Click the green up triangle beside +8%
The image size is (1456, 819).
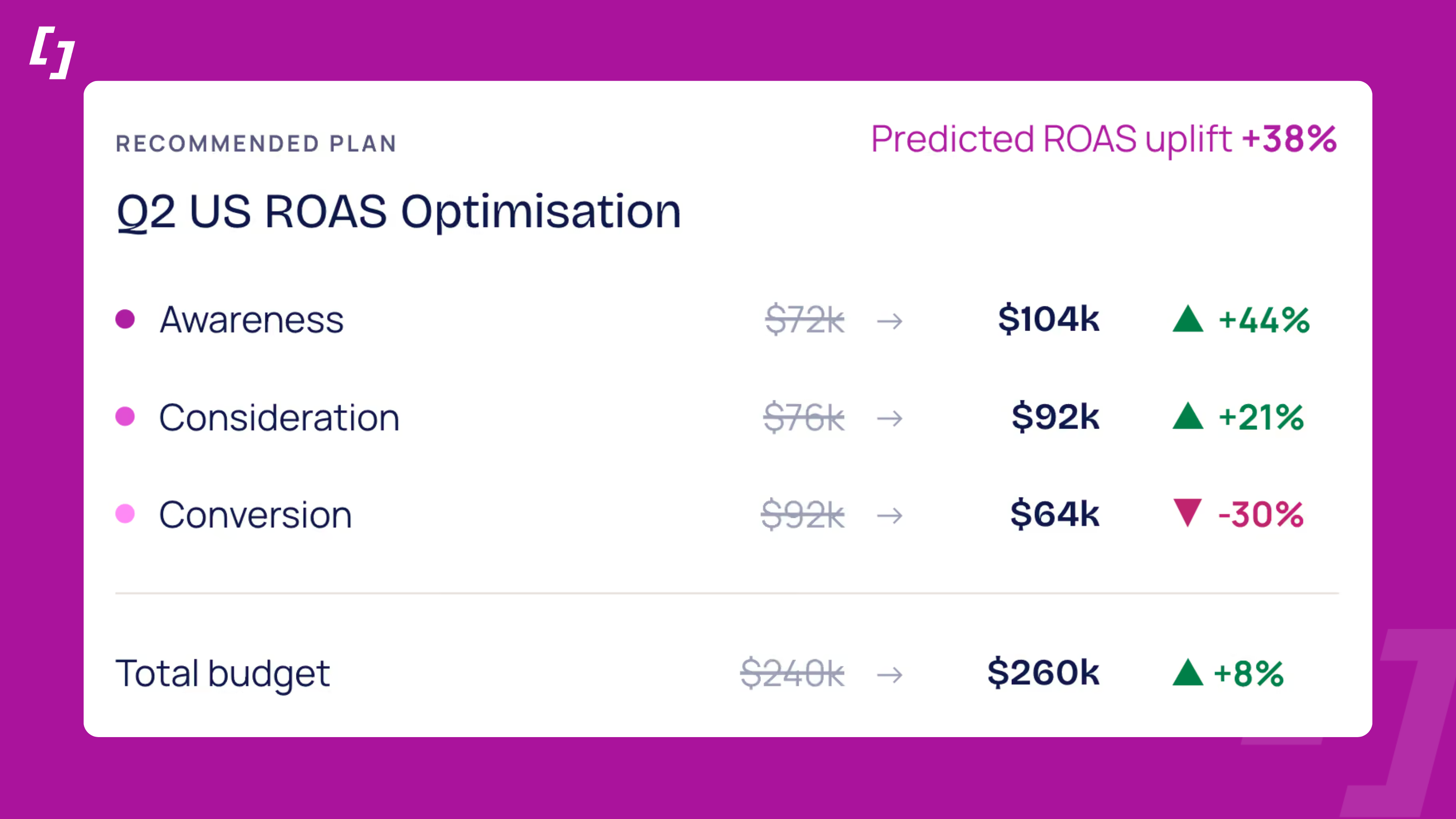pos(1187,673)
